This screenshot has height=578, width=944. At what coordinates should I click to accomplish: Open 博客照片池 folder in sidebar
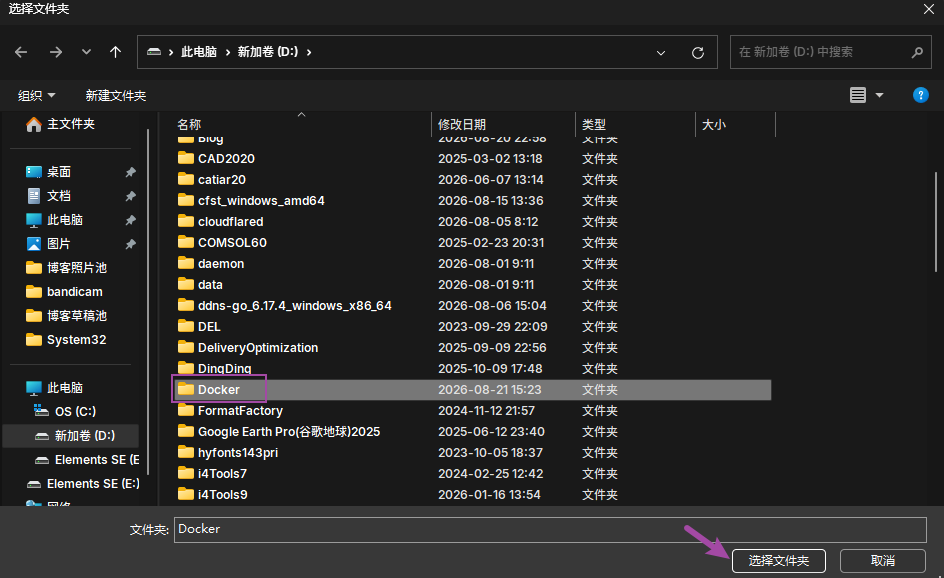pos(77,268)
